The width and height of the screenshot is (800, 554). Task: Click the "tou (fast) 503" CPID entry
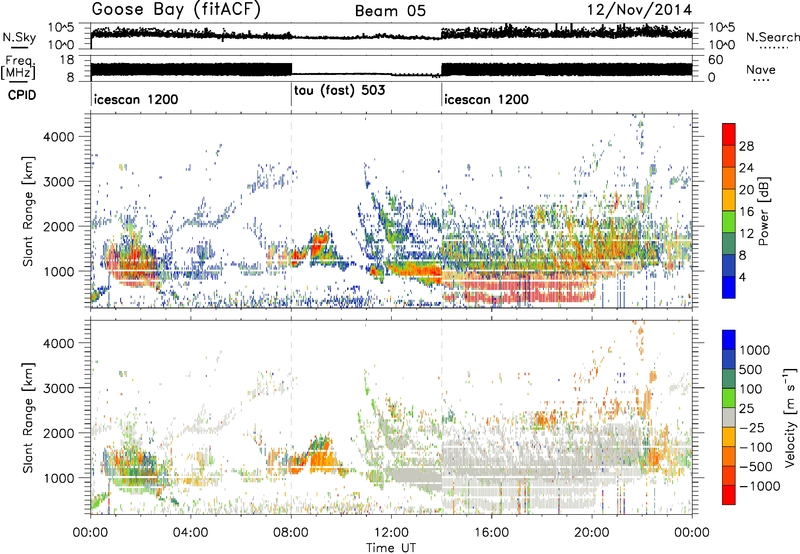[340, 91]
